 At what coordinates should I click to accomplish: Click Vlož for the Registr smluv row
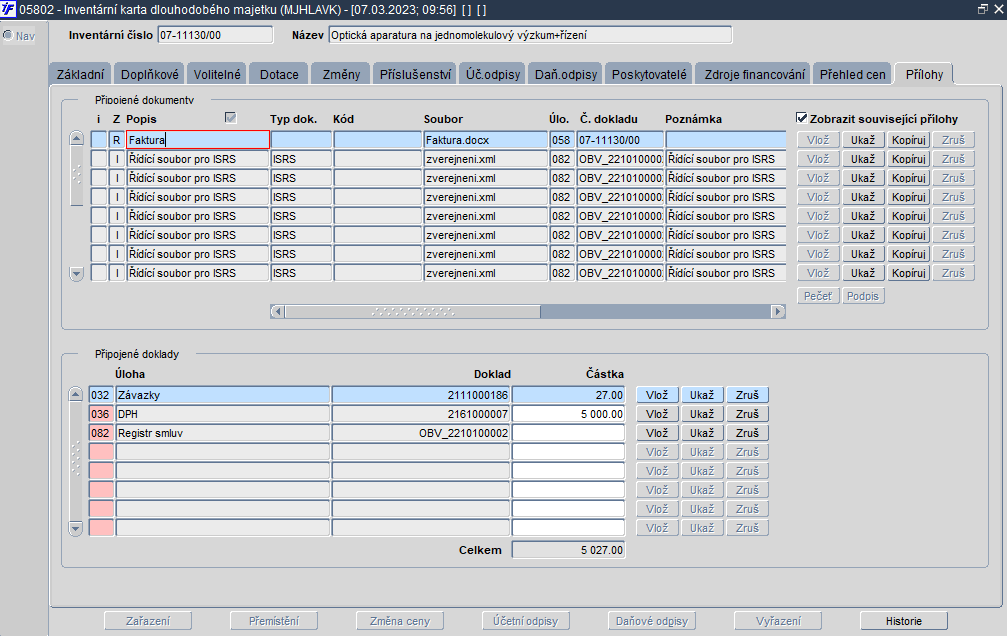[x=657, y=433]
